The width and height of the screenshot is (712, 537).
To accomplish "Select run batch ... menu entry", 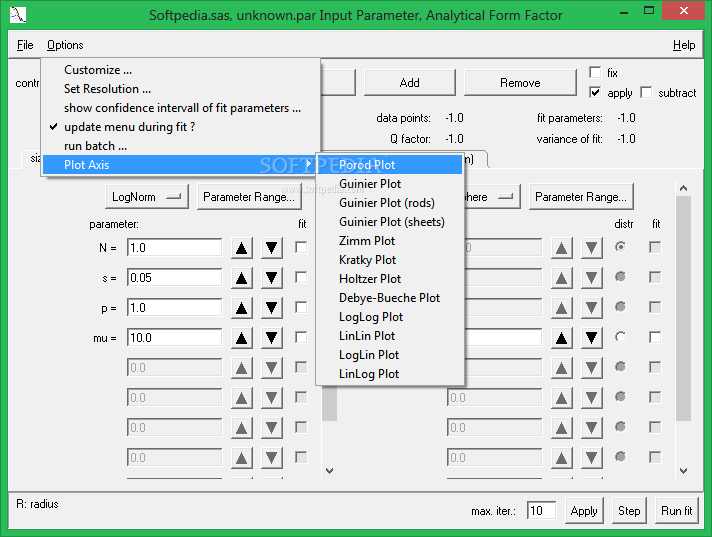I will [180, 146].
